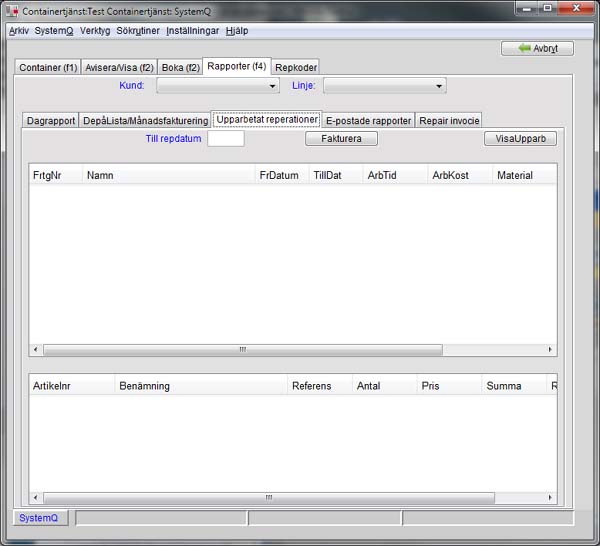Image resolution: width=600 pixels, height=546 pixels.
Task: Open the Kund dropdown
Action: 217,86
